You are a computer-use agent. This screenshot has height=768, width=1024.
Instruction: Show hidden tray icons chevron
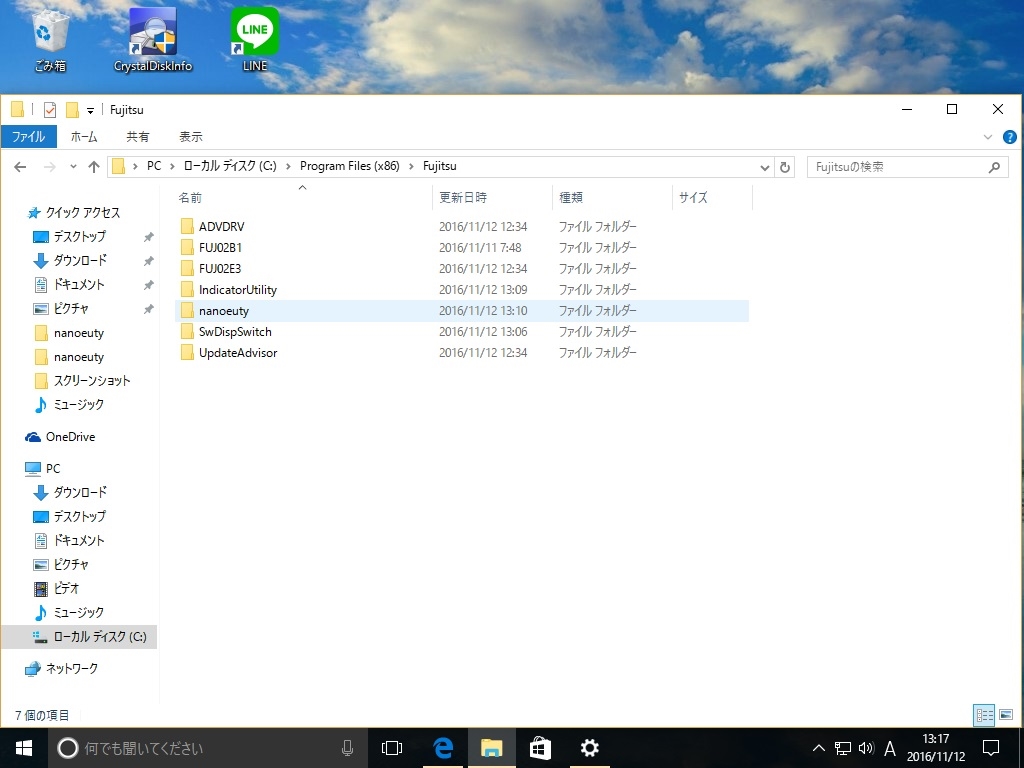click(x=818, y=748)
